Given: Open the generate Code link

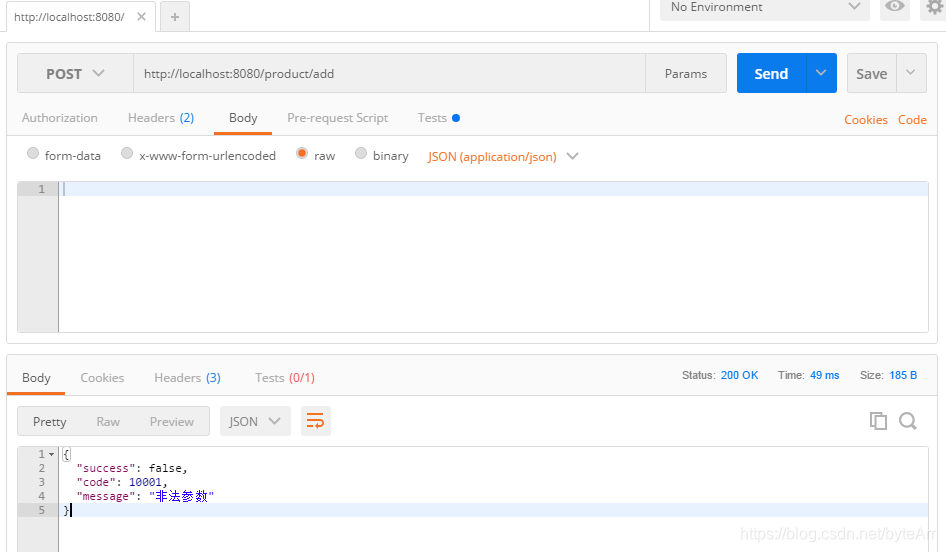Looking at the screenshot, I should point(912,119).
